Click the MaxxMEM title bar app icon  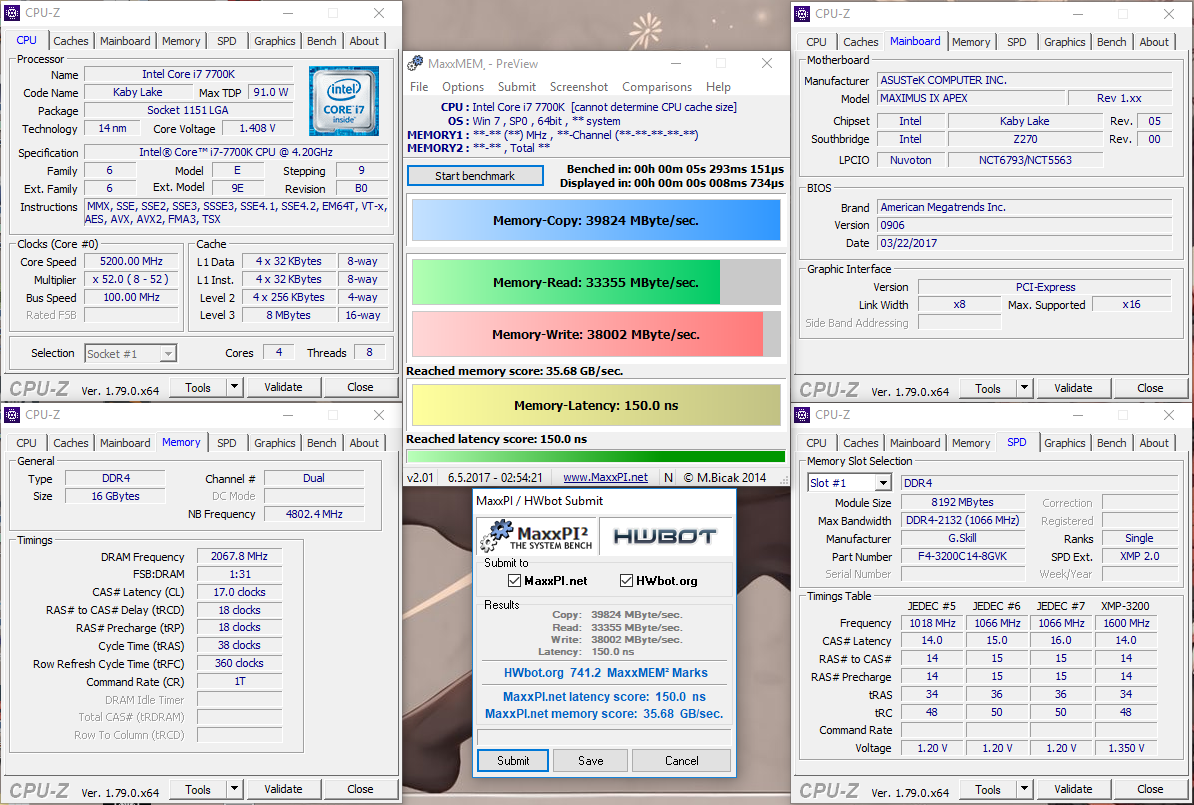(415, 63)
